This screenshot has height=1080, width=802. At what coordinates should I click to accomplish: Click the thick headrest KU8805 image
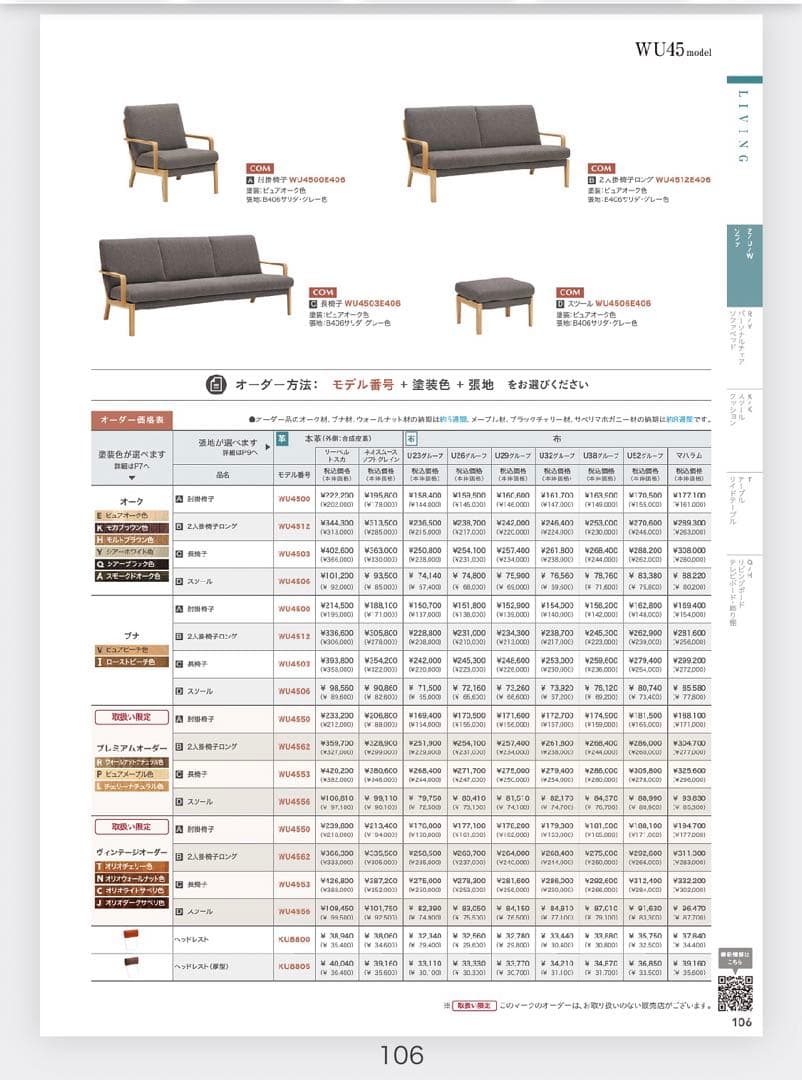(129, 965)
